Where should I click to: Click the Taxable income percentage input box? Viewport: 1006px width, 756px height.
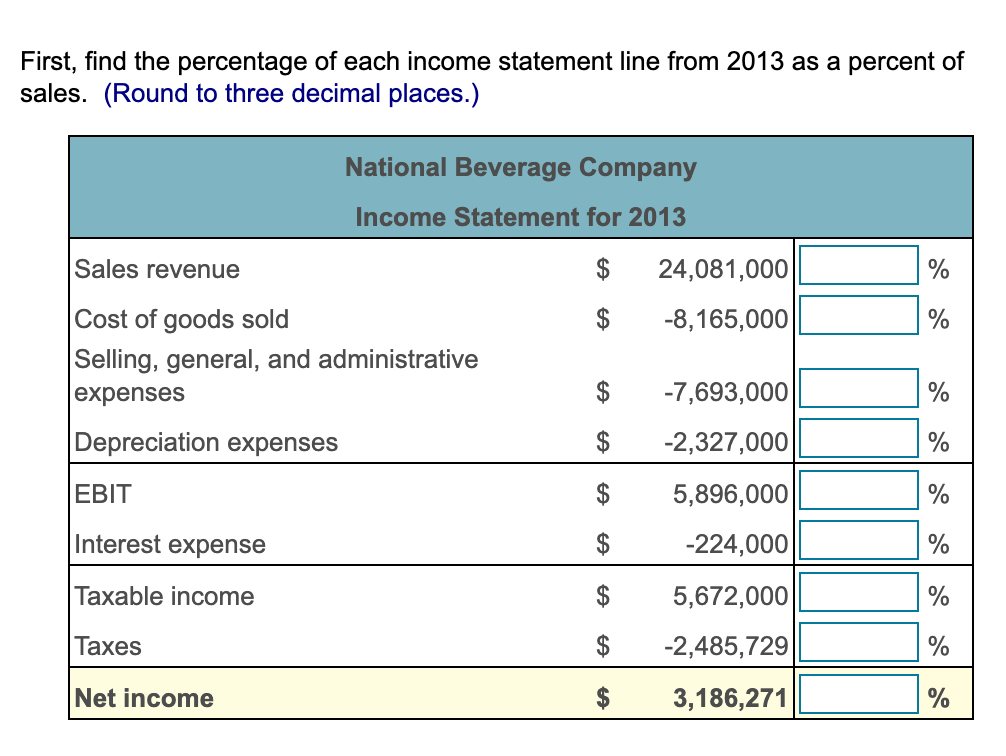(x=857, y=594)
